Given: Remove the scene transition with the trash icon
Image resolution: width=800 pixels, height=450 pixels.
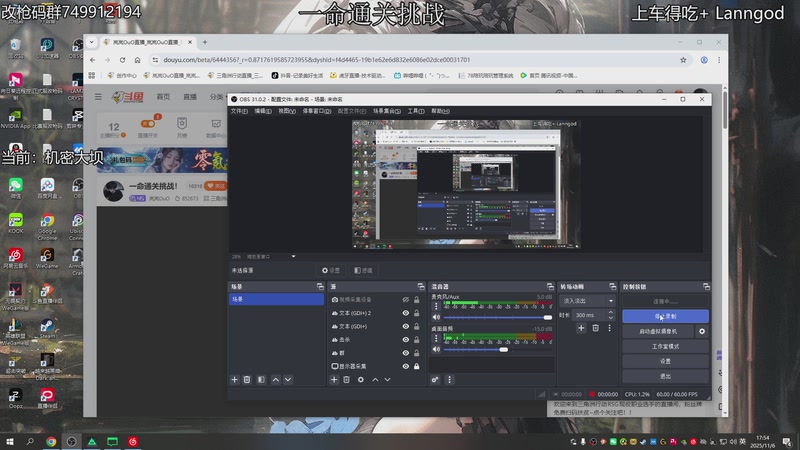Looking at the screenshot, I should pyautogui.click(x=595, y=328).
